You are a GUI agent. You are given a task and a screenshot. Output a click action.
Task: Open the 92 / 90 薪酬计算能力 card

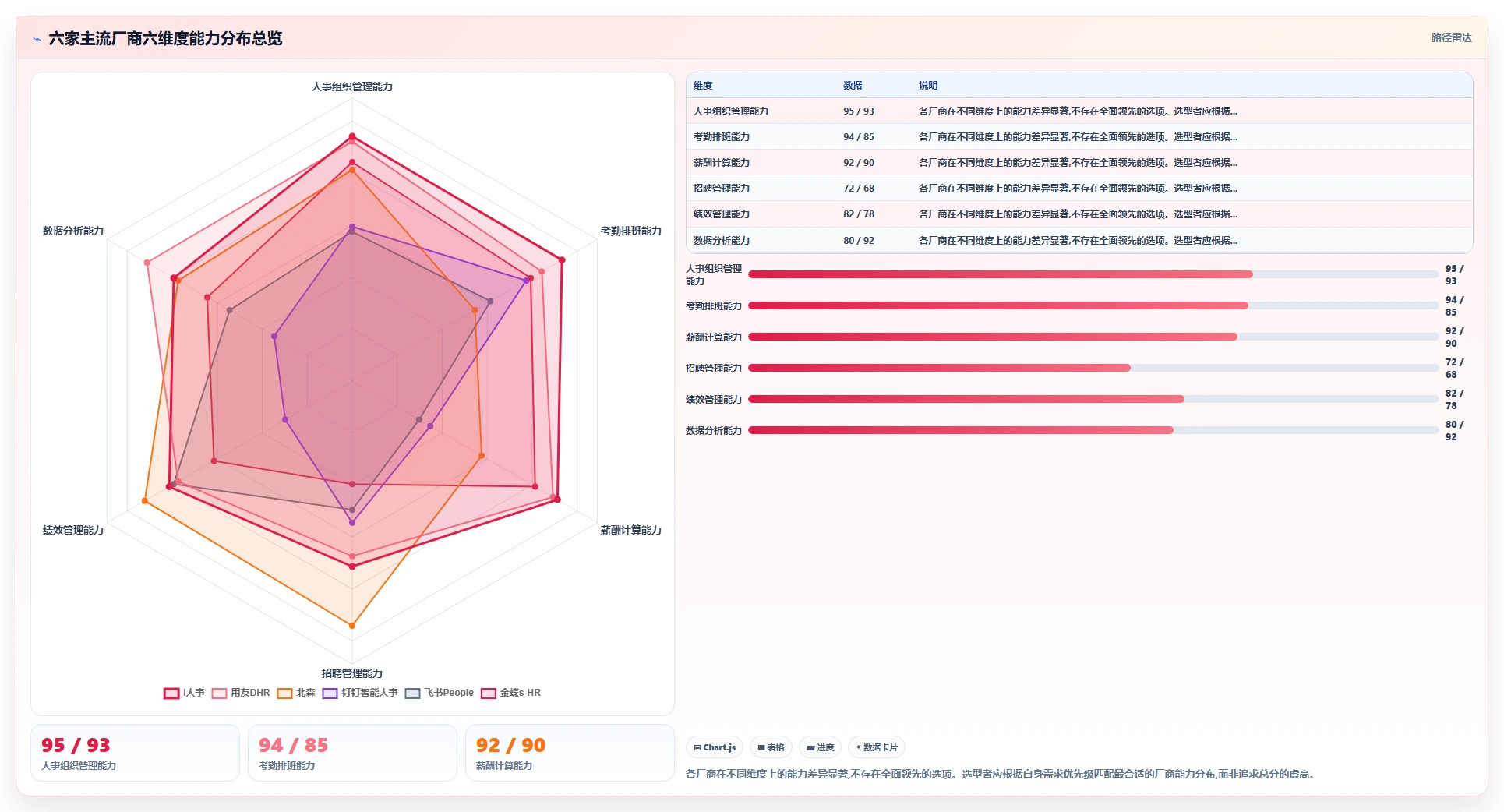[x=570, y=753]
